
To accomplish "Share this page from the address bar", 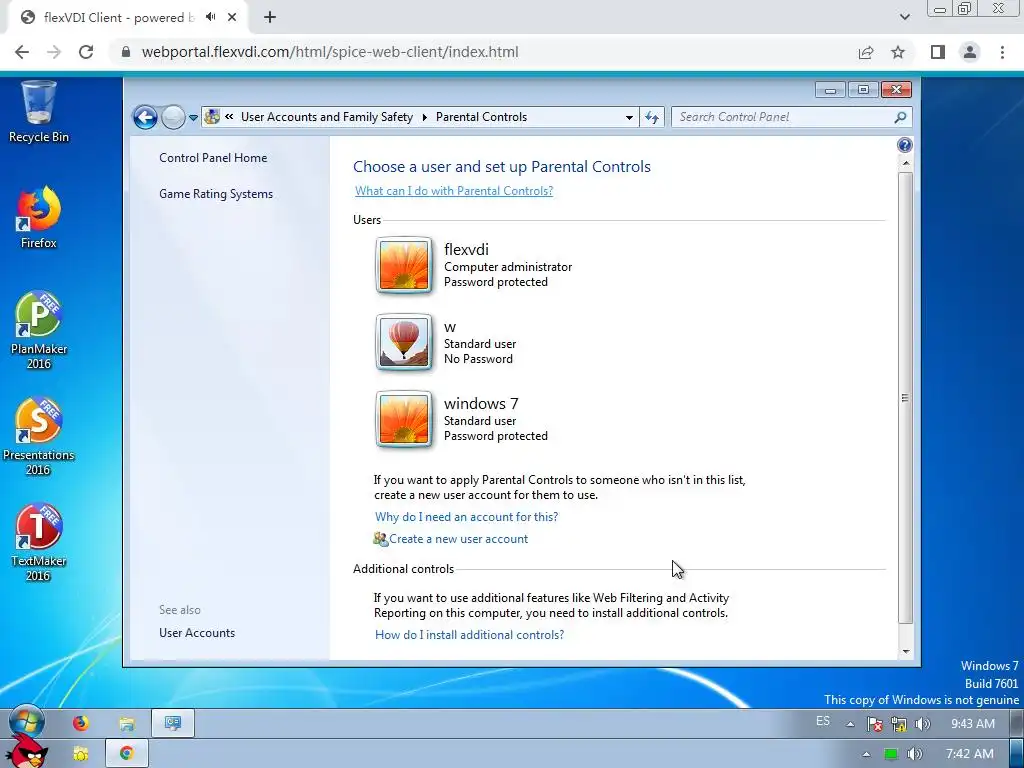I will 866,52.
